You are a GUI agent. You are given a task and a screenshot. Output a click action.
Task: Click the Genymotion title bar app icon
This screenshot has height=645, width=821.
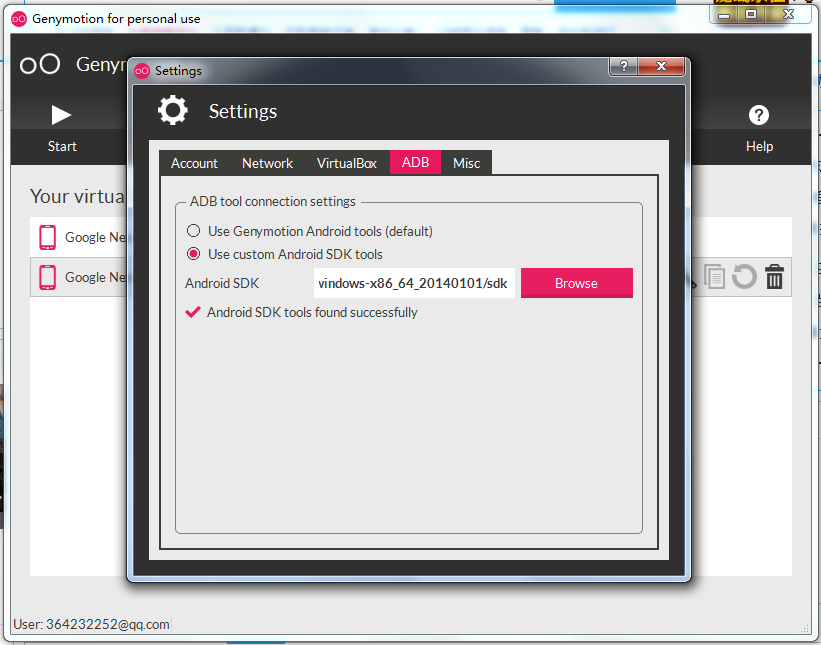click(x=19, y=19)
